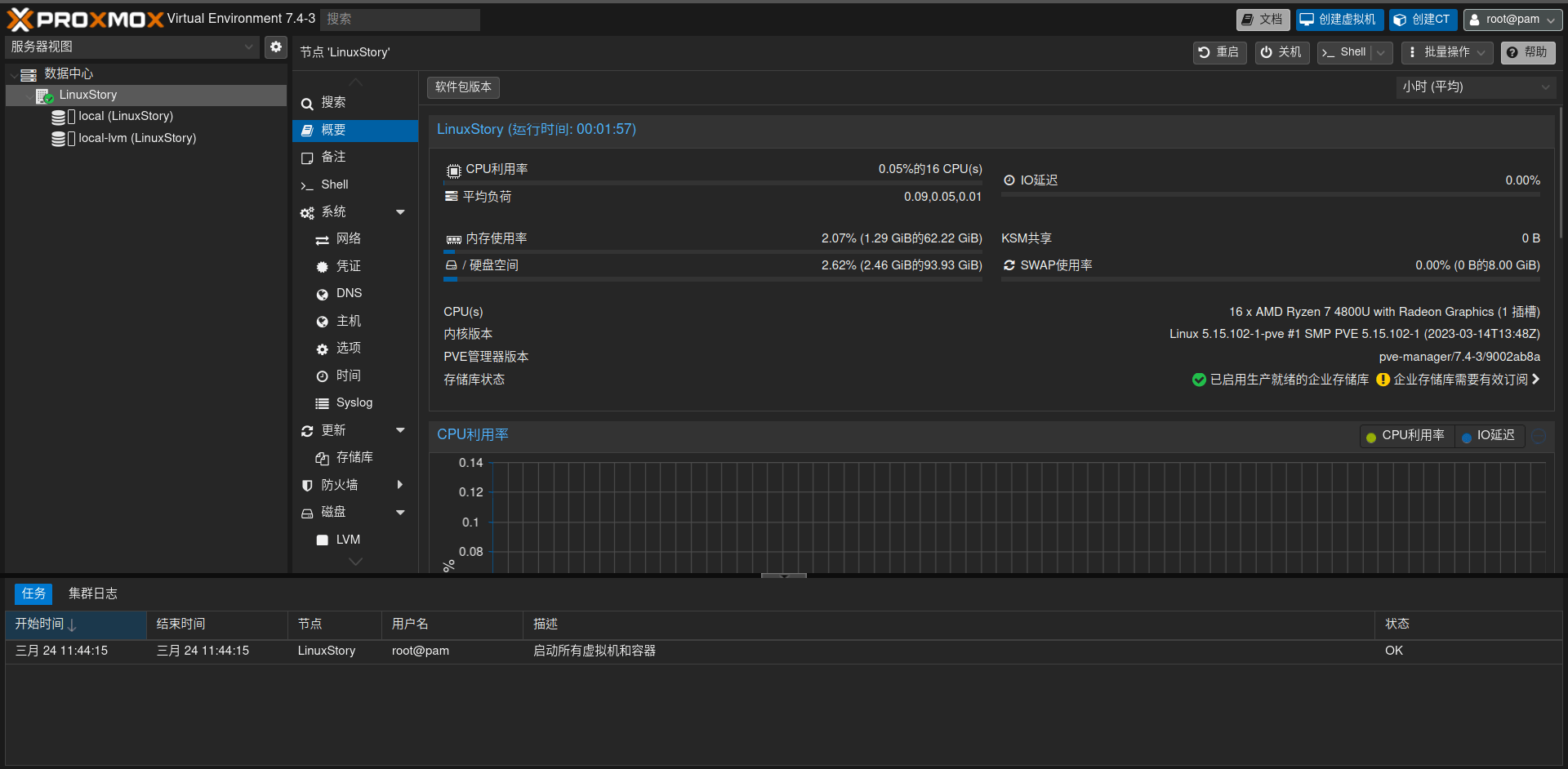Select the 任务 tab
1568x769 pixels.
(33, 593)
